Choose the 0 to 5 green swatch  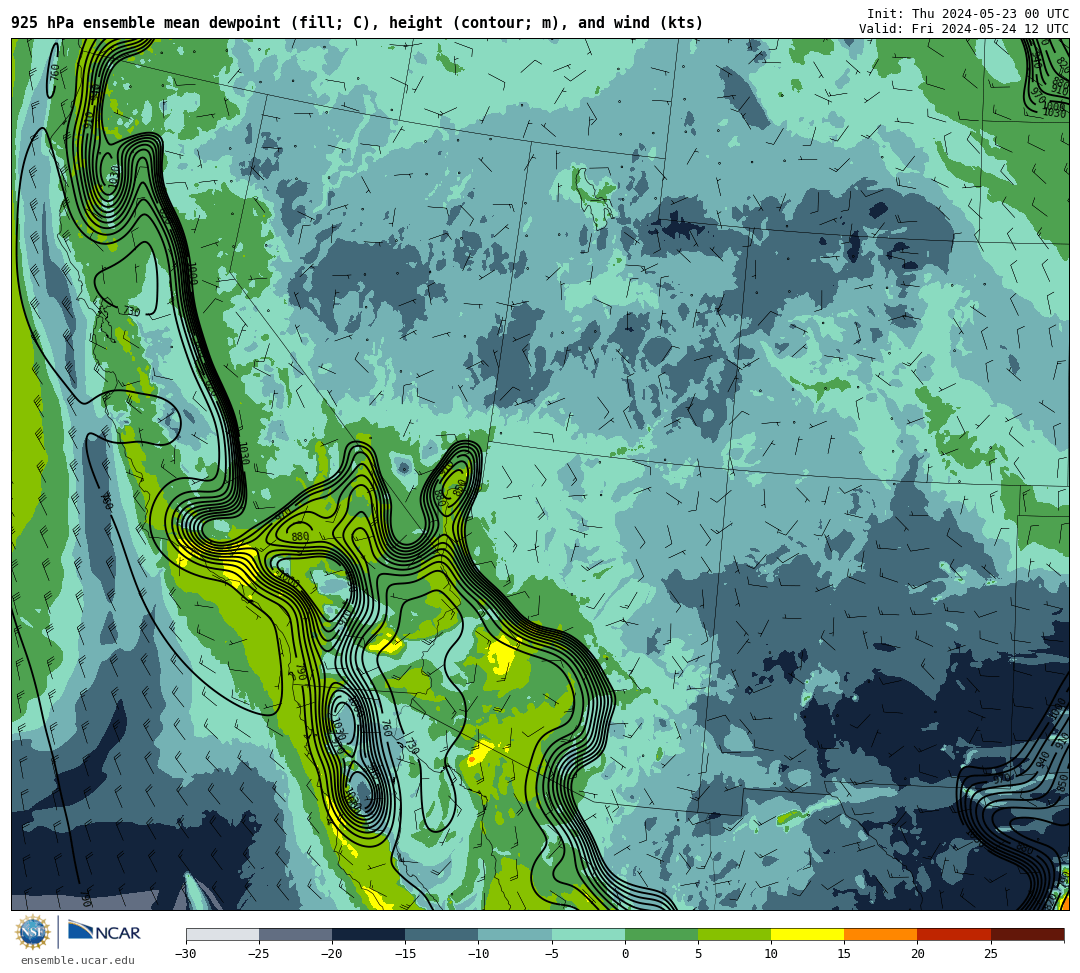(x=661, y=934)
